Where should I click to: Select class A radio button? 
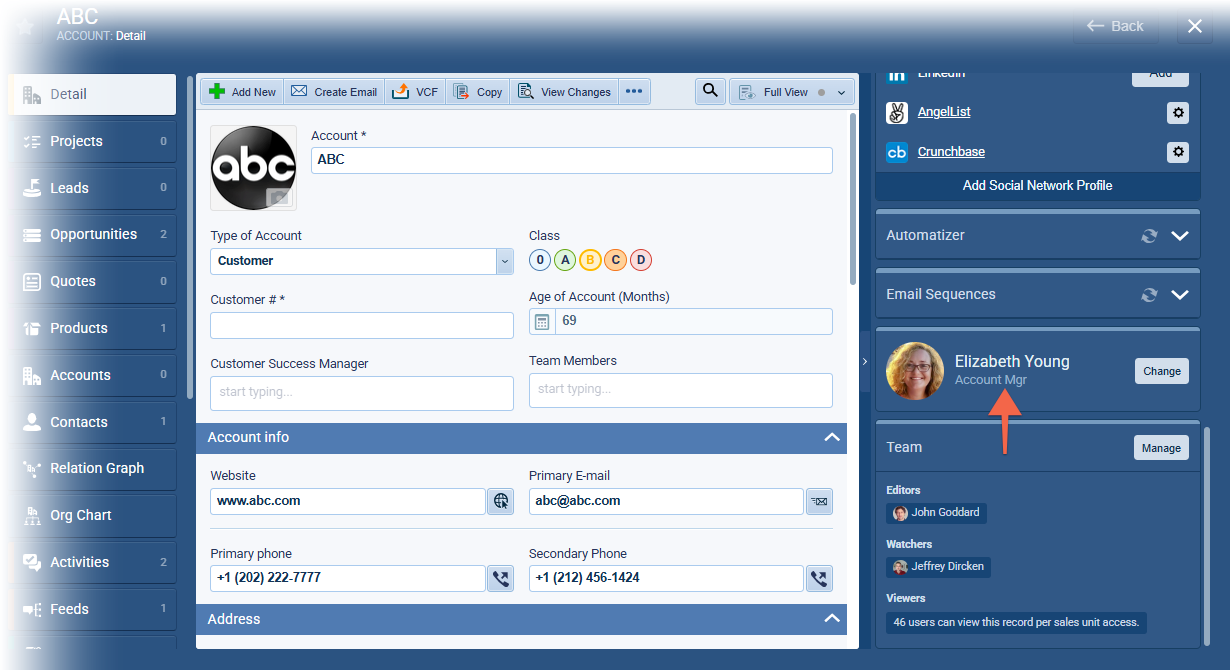(x=565, y=261)
